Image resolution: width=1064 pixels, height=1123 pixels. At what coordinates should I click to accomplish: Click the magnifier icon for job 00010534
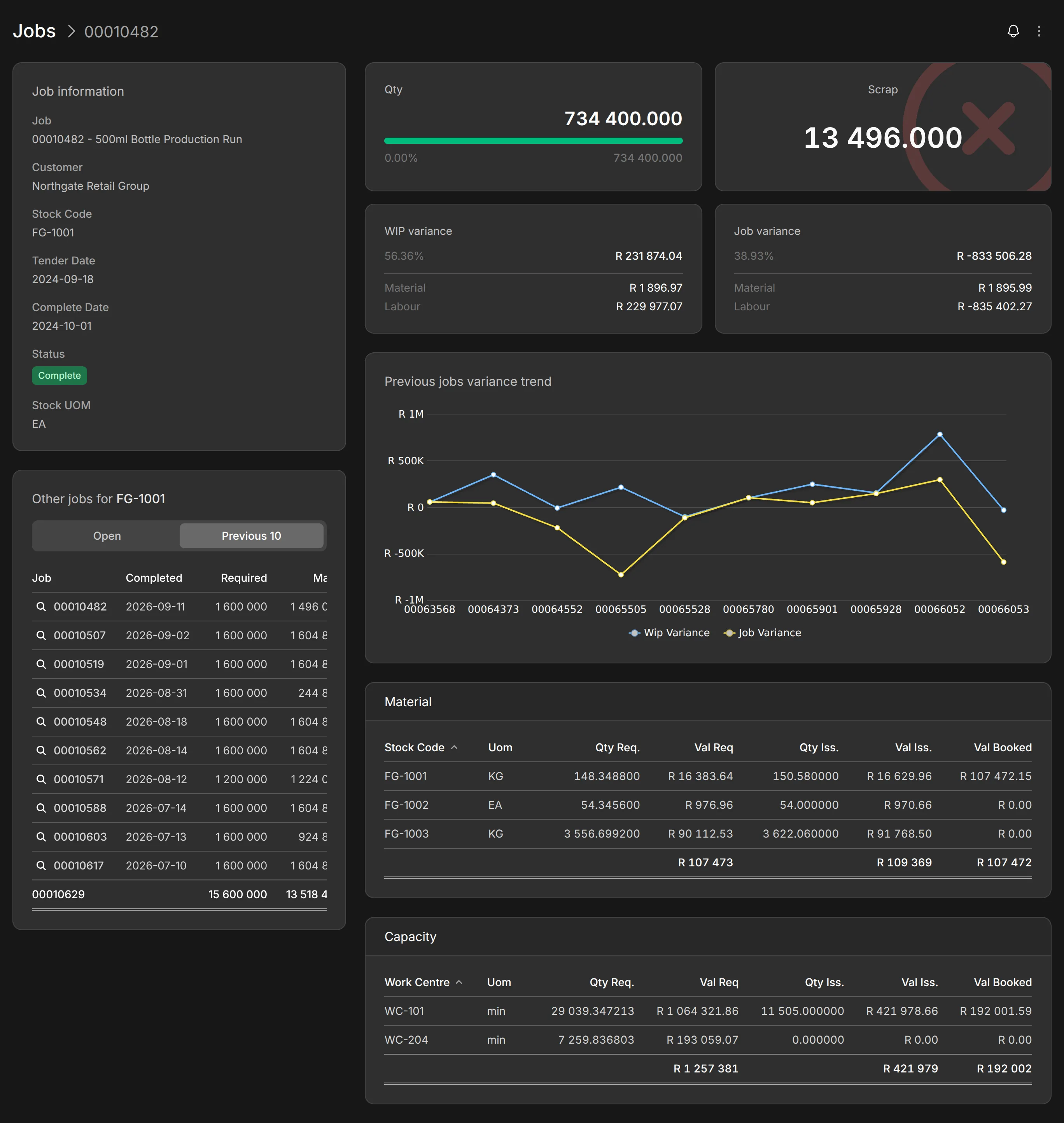[41, 693]
